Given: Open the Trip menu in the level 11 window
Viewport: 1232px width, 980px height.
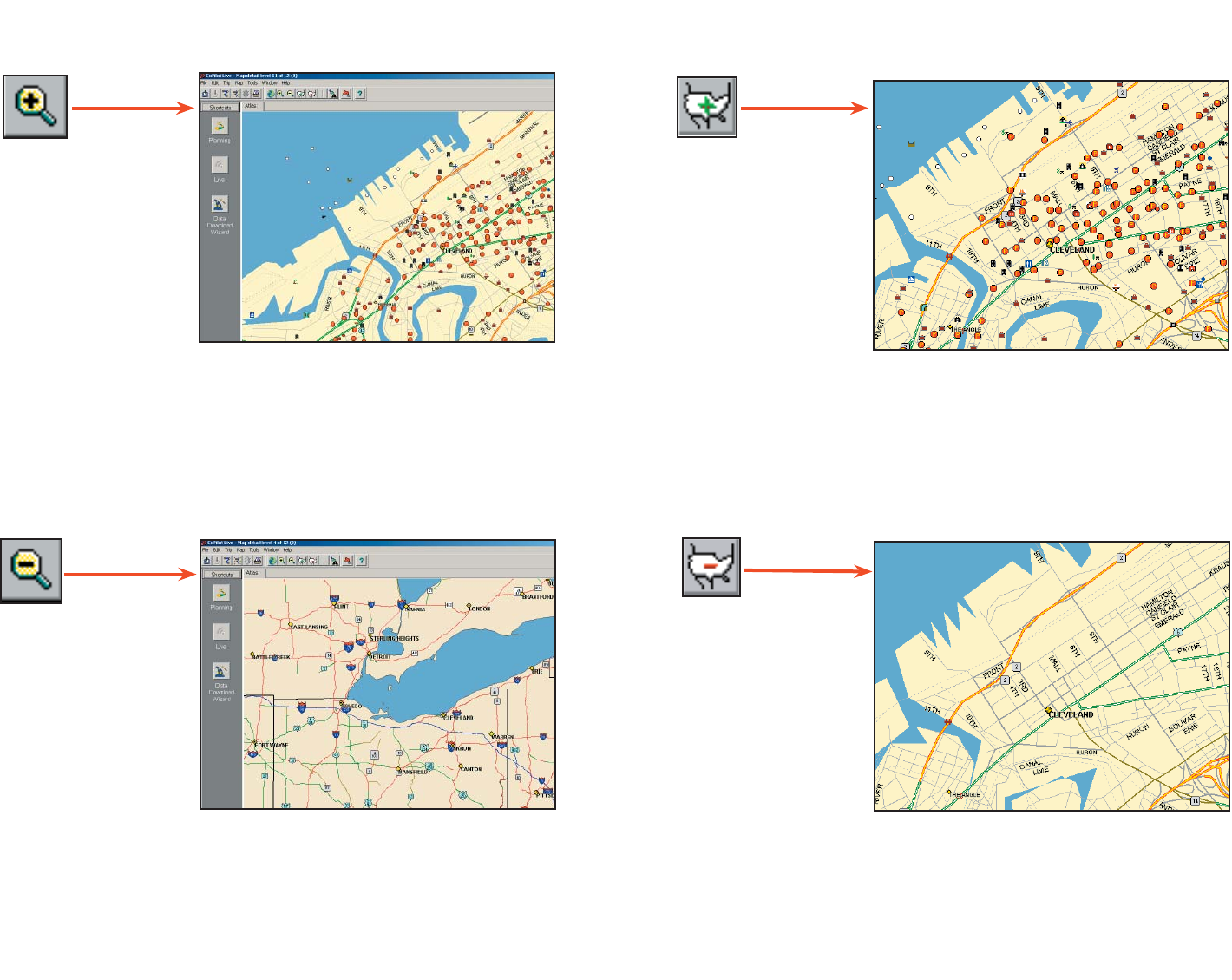Looking at the screenshot, I should click(x=227, y=83).
